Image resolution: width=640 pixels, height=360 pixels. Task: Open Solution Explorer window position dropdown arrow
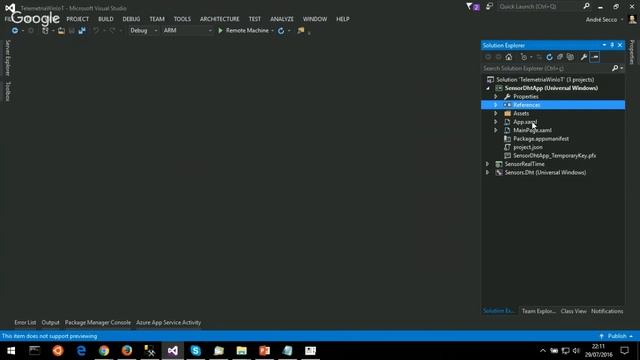point(604,45)
